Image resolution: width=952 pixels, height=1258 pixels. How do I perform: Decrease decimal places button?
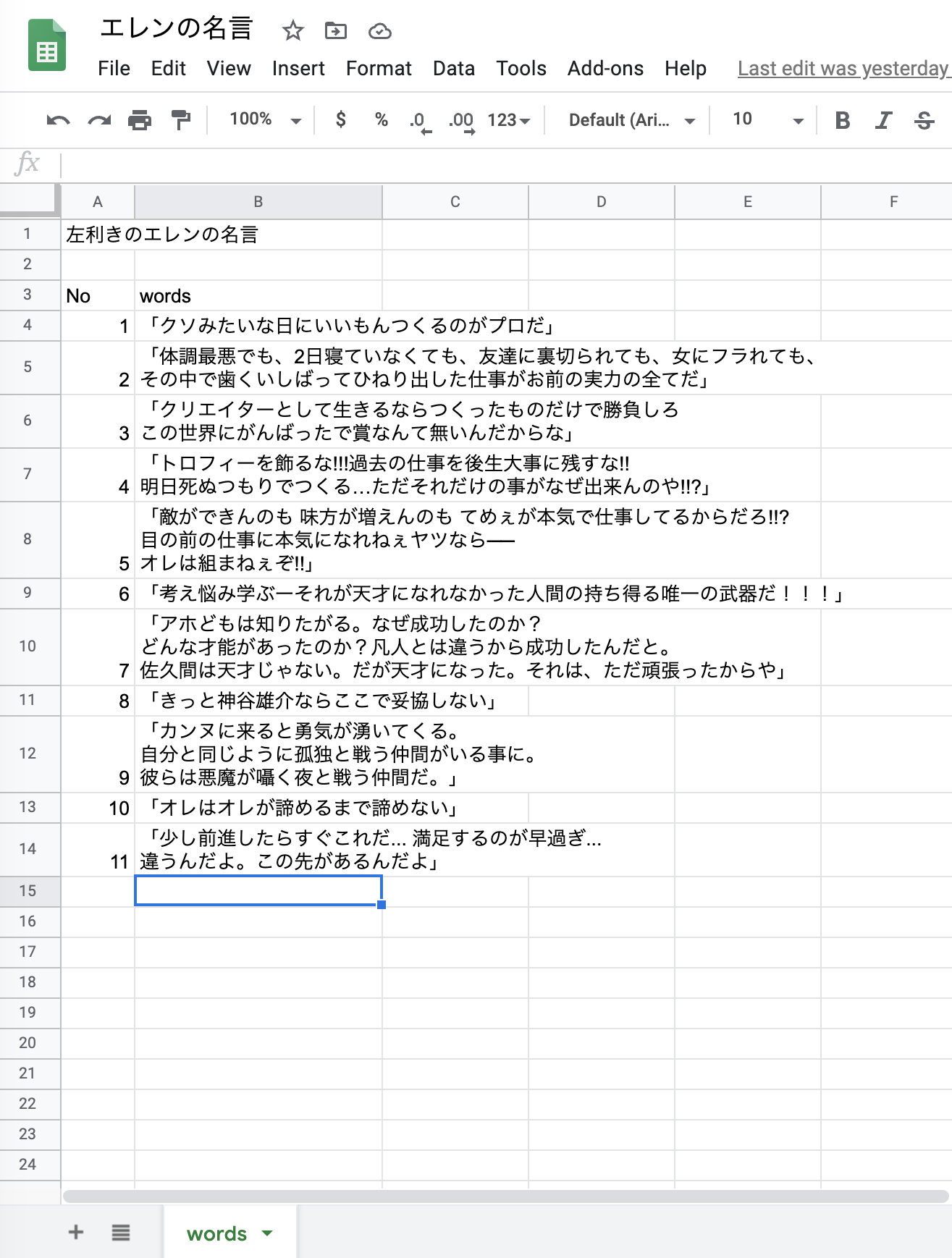point(420,121)
